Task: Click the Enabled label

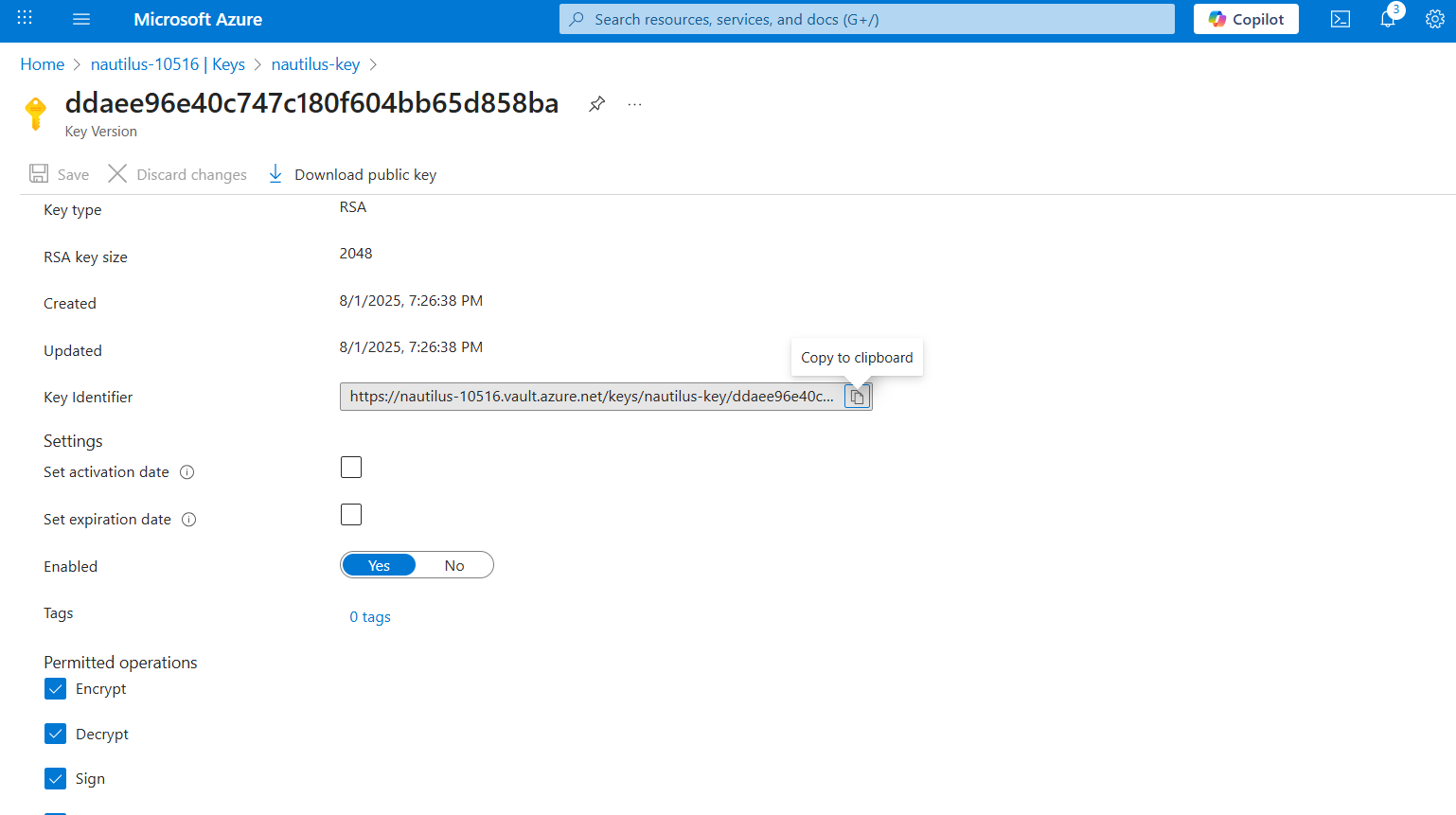Action: coord(71,567)
